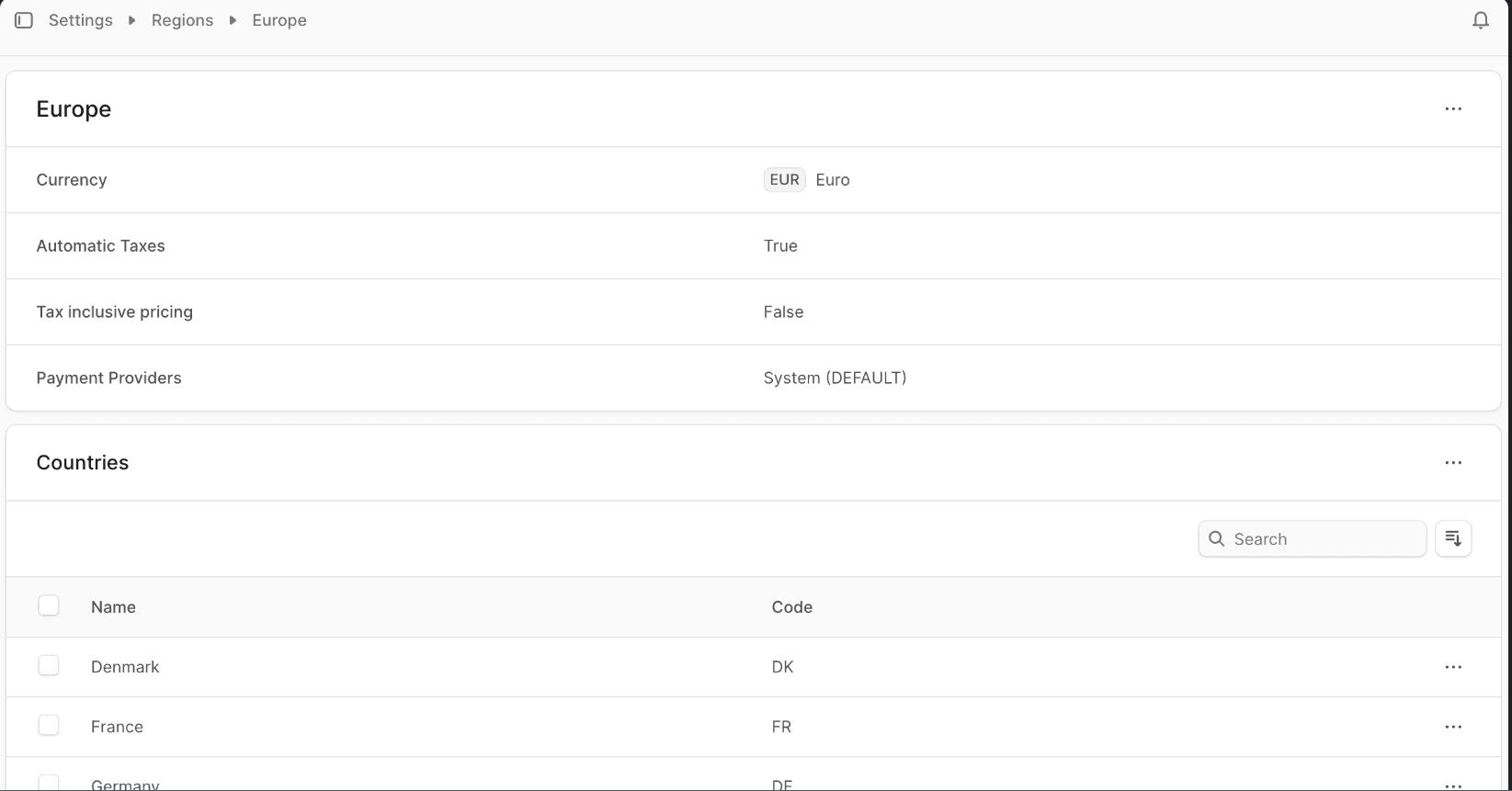Screen dimensions: 1512x791
Task: Click the DK country code
Action: click(x=782, y=667)
